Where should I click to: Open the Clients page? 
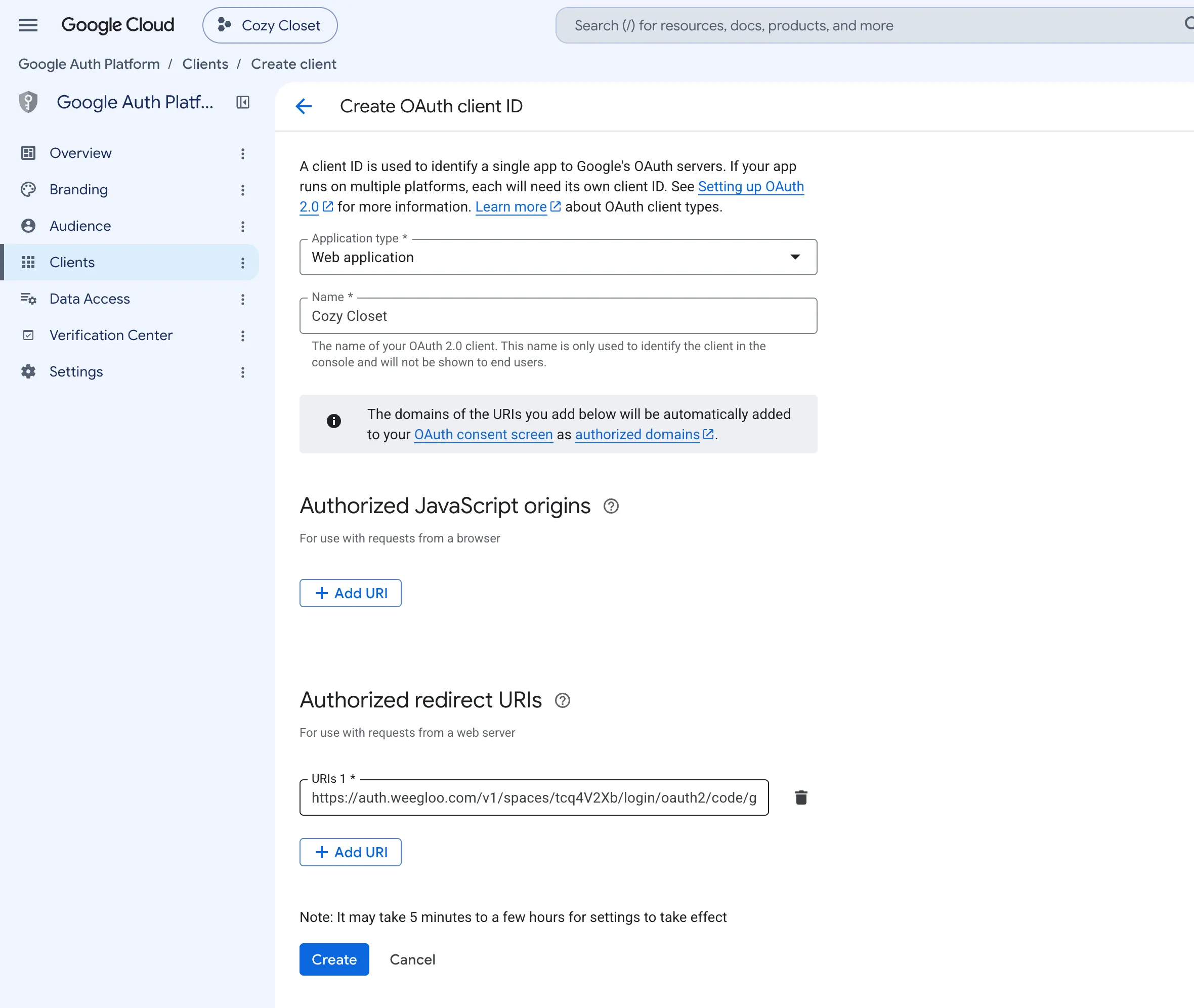72,262
